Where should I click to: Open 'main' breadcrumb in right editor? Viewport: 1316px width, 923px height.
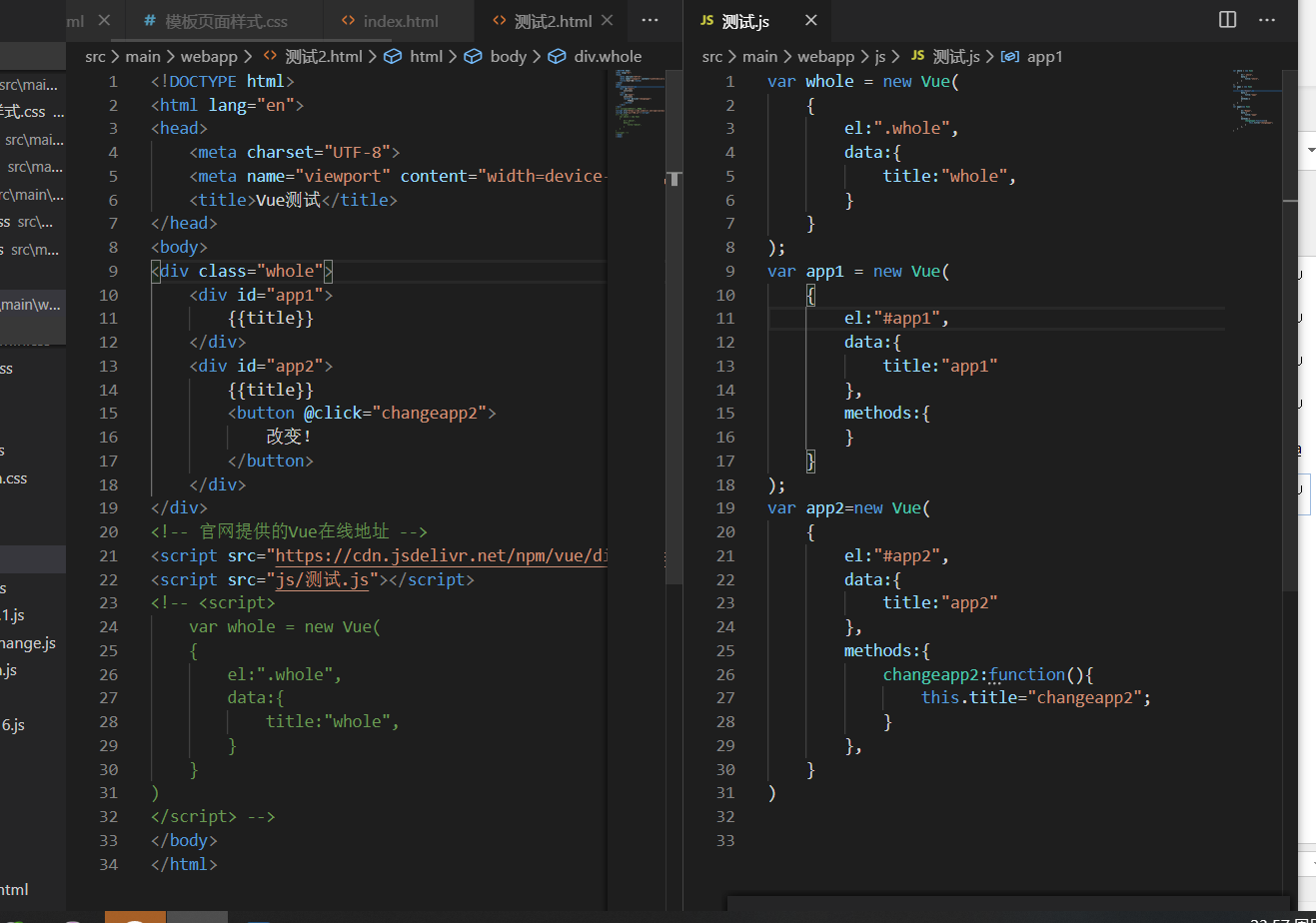(x=759, y=57)
